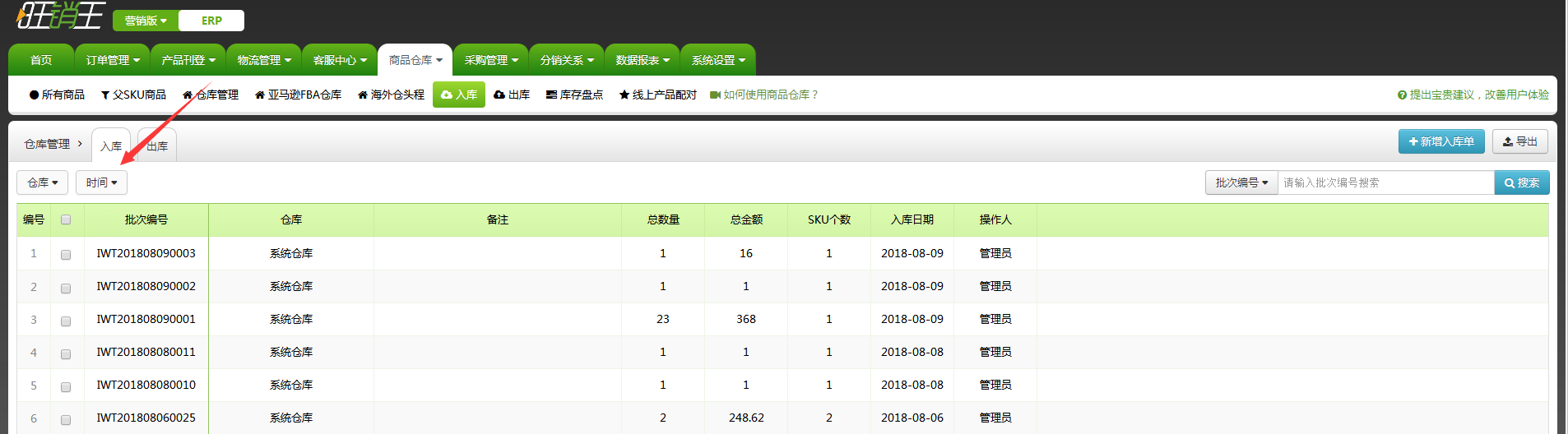Click 总金额 column header

(746, 219)
